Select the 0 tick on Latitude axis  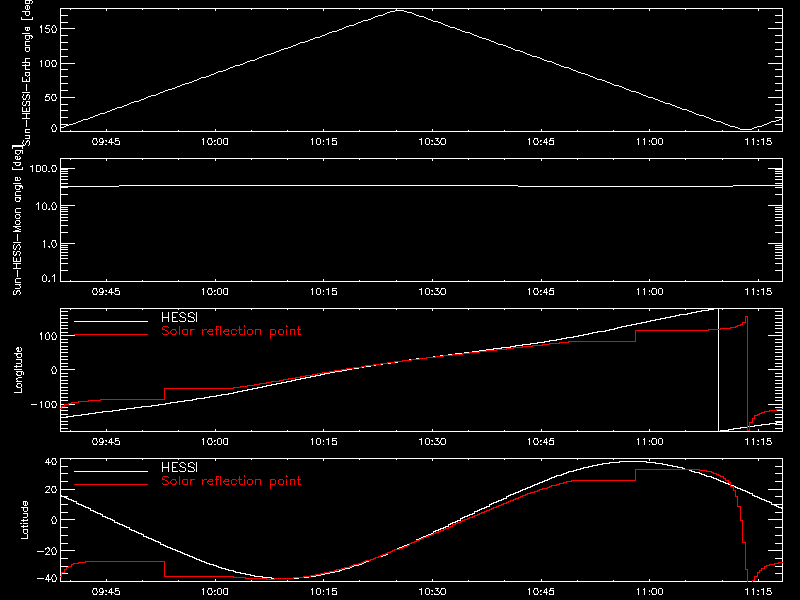pyautogui.click(x=54, y=520)
